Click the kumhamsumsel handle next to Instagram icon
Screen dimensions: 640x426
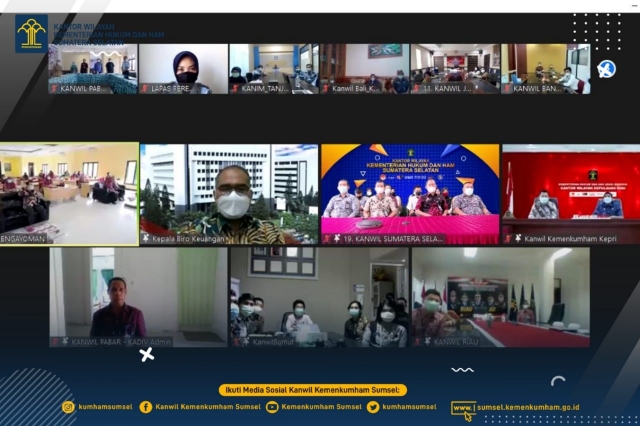click(105, 407)
